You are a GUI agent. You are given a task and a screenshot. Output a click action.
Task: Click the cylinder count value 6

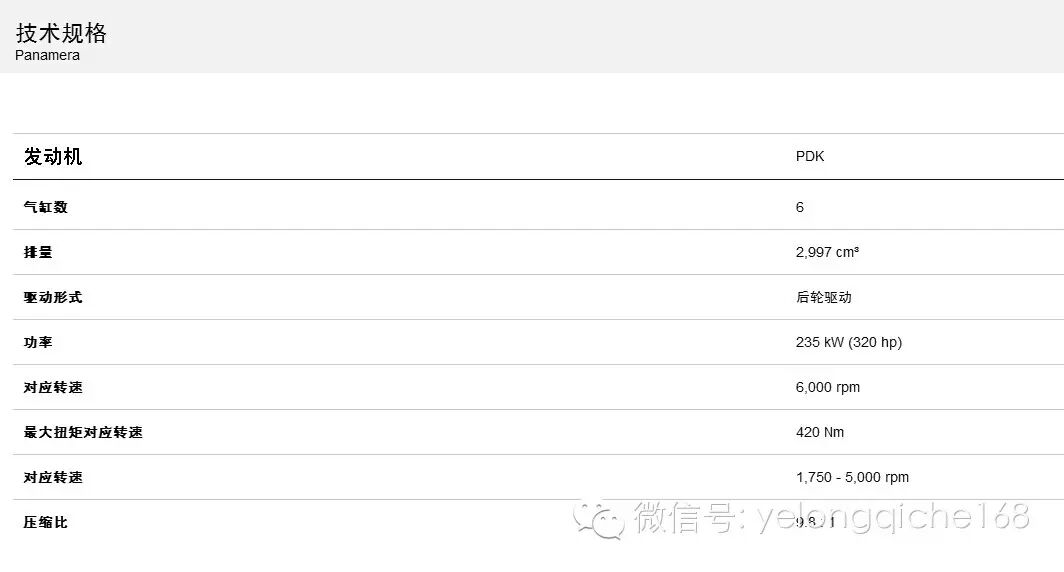coord(799,207)
